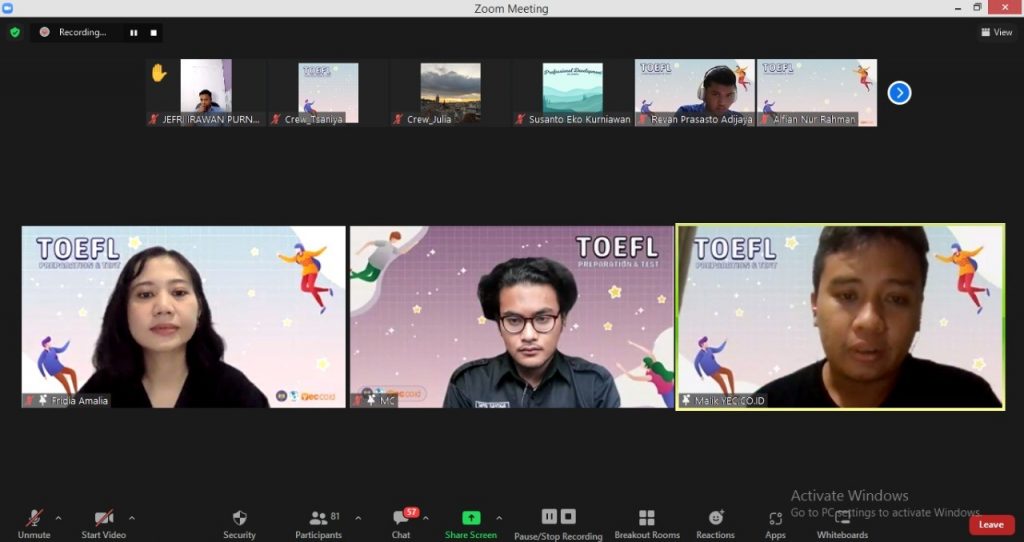Stop the recording in top bar
The width and height of the screenshot is (1024, 542).
153,32
